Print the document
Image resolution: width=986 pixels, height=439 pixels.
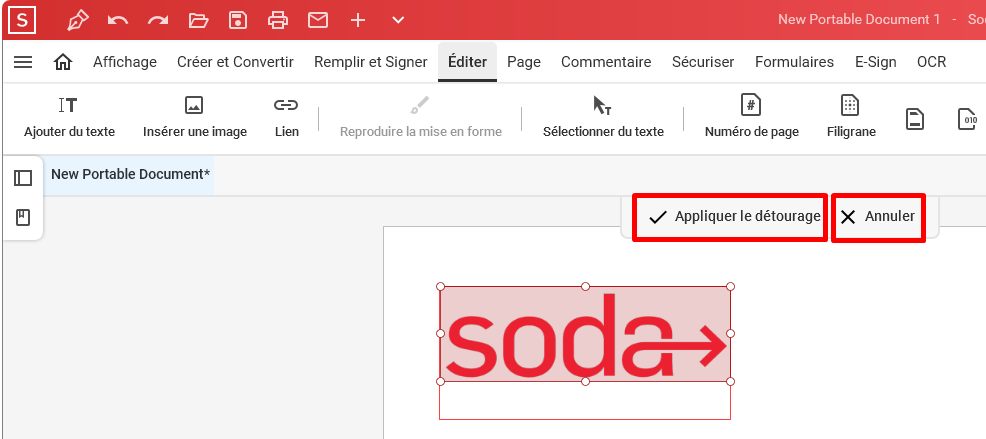click(278, 20)
